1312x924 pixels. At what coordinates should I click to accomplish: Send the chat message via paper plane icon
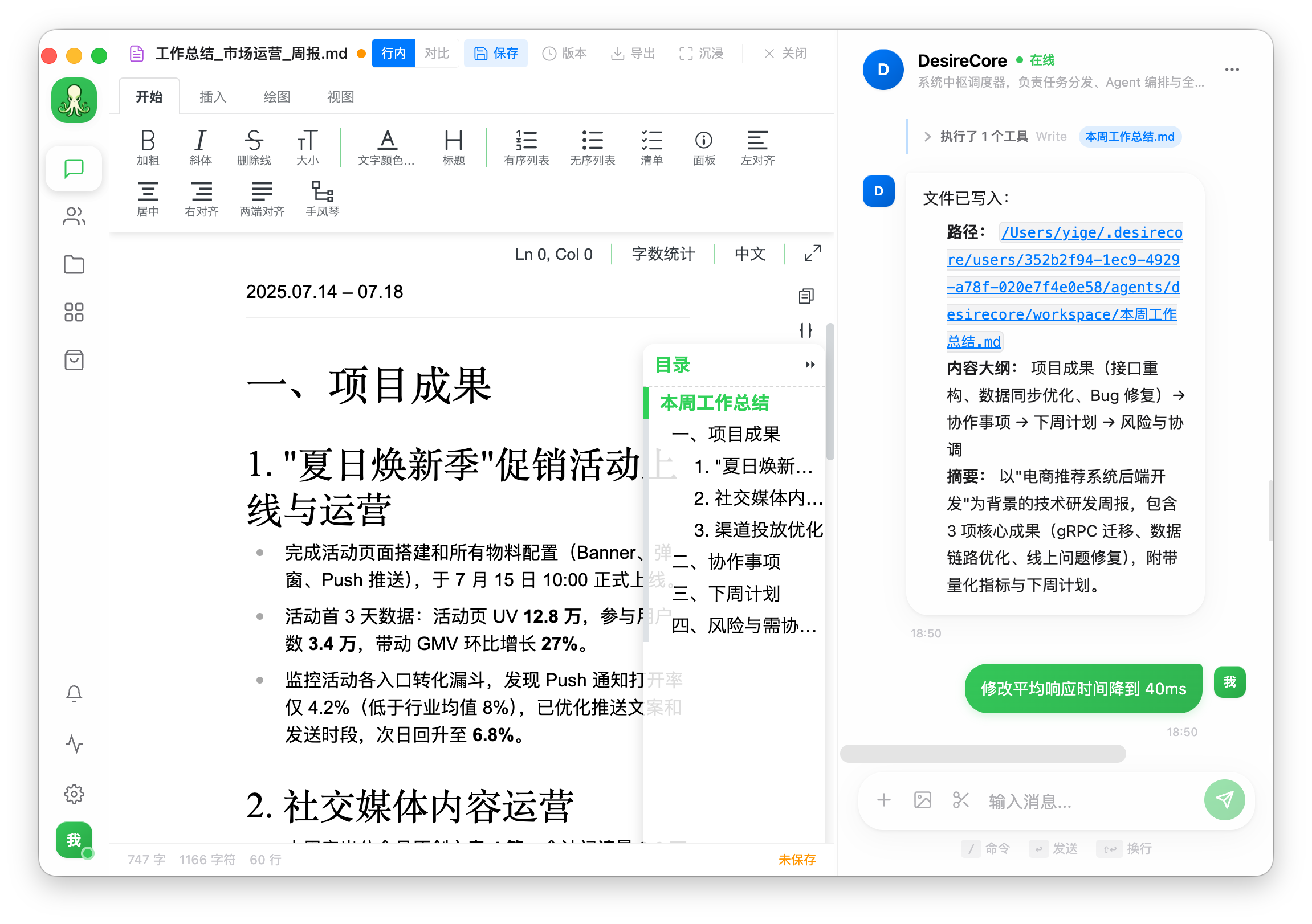pyautogui.click(x=1224, y=799)
